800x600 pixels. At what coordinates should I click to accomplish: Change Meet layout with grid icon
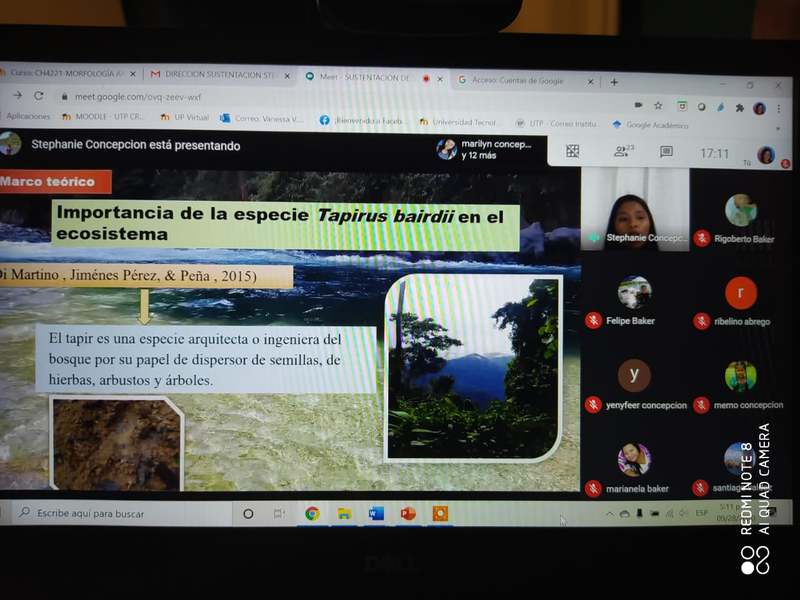click(573, 151)
